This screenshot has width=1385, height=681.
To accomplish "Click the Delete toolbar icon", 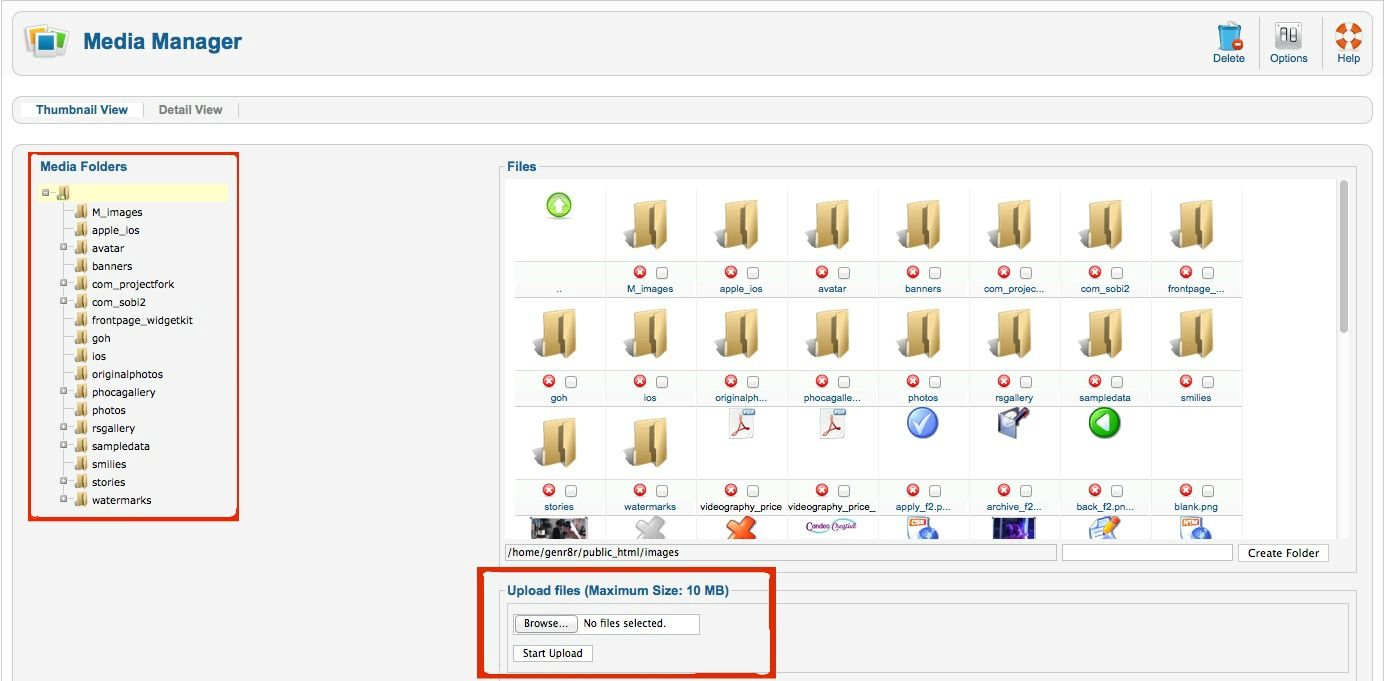I will (1228, 38).
